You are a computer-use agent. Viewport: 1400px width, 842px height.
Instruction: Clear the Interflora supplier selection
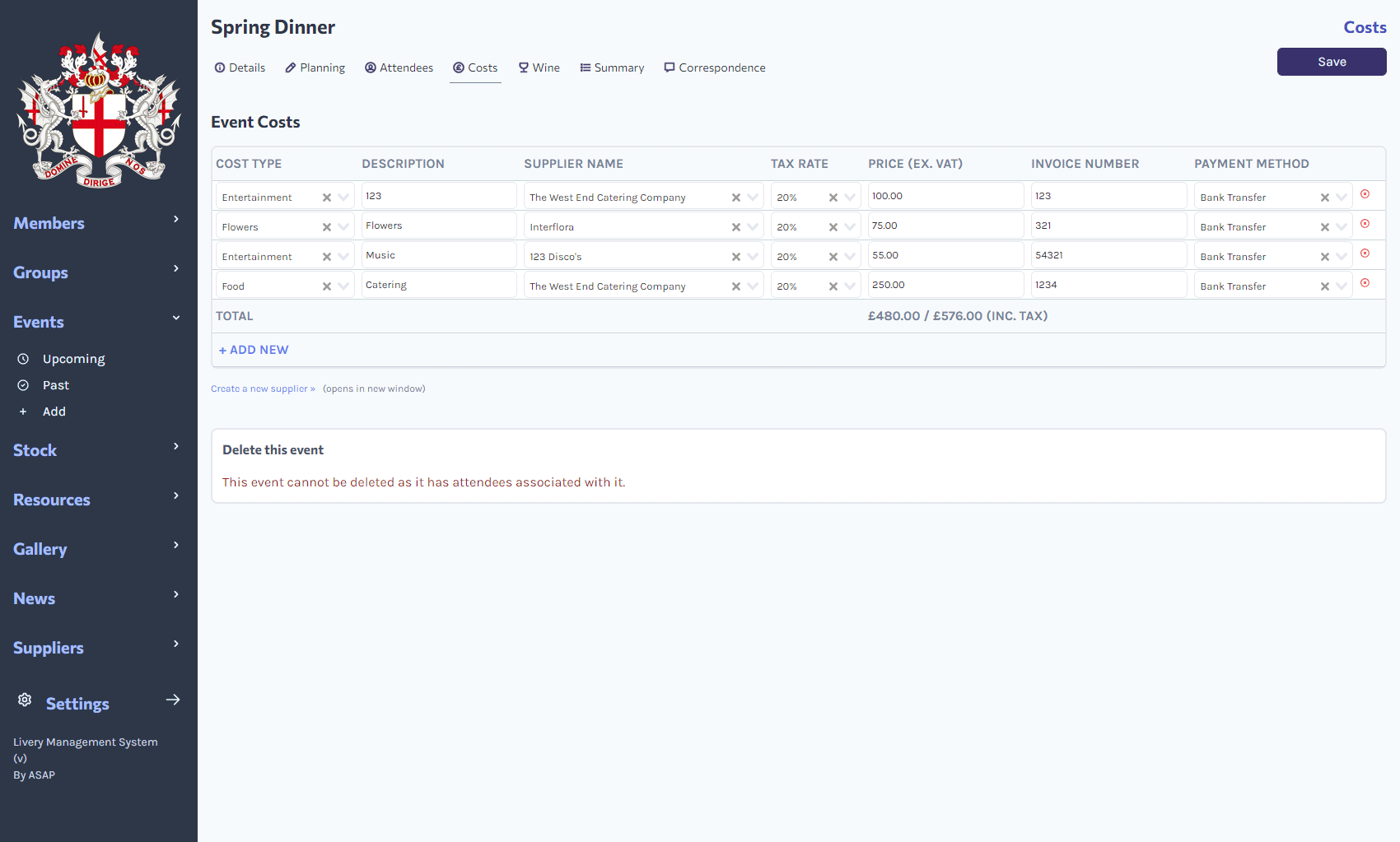[735, 226]
